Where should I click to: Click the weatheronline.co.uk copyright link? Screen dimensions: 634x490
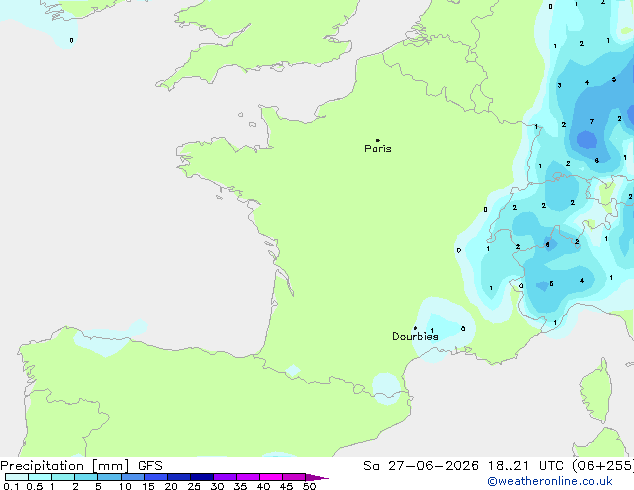click(x=550, y=481)
